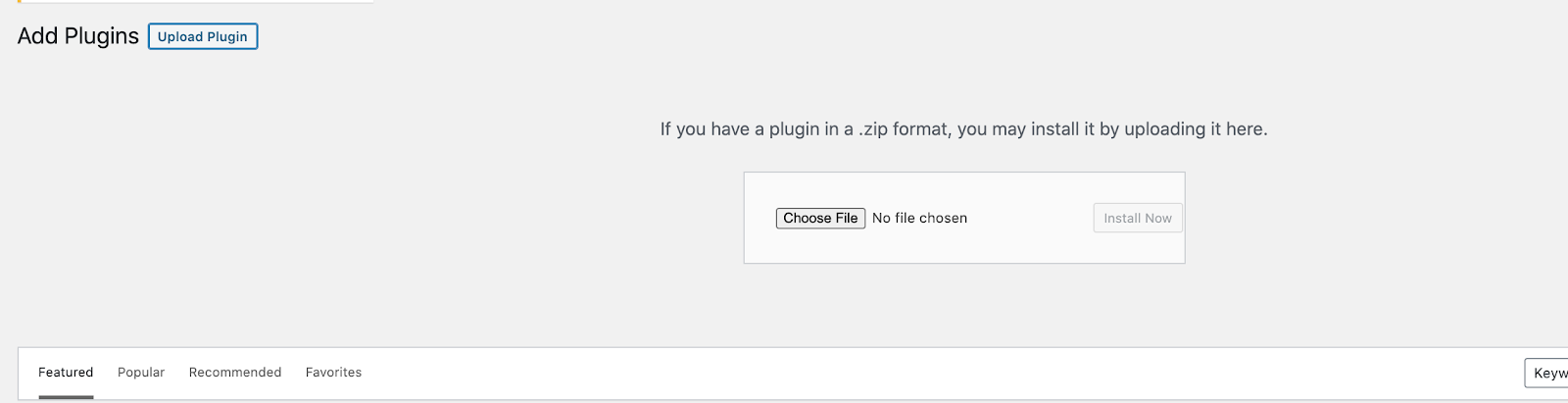Open the file picker with Choose File
Image resolution: width=1568 pixels, height=403 pixels.
coord(820,218)
